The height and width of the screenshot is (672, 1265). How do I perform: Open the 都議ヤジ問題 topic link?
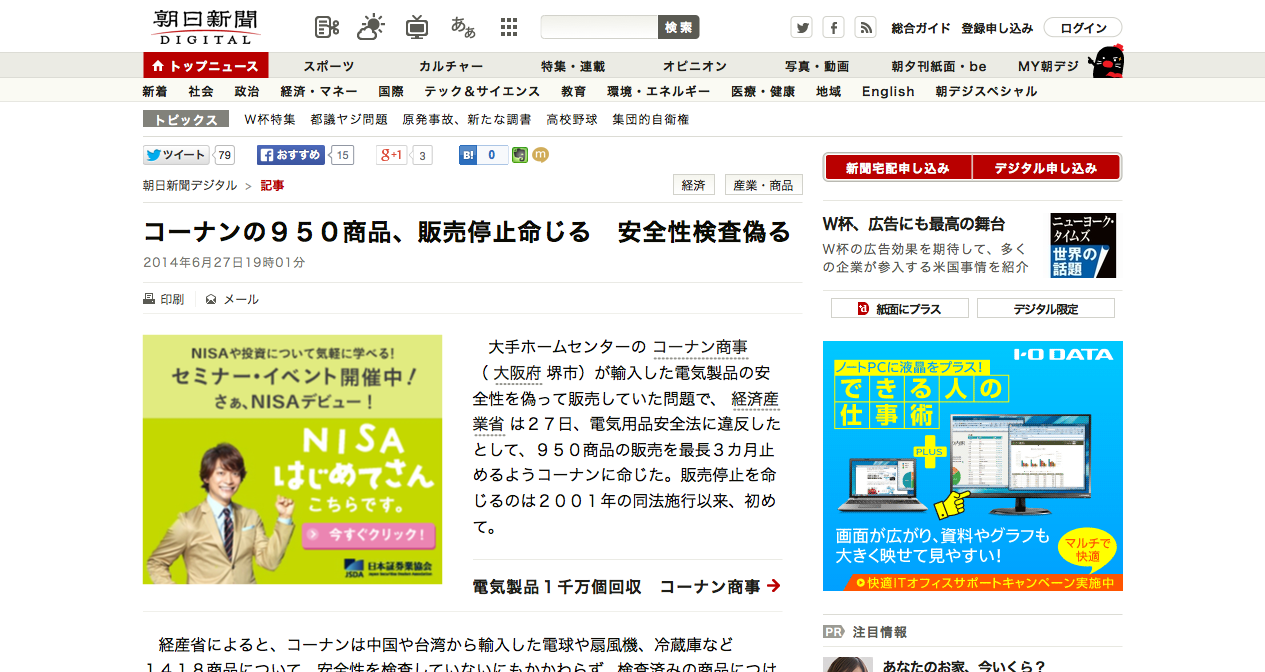pos(349,119)
